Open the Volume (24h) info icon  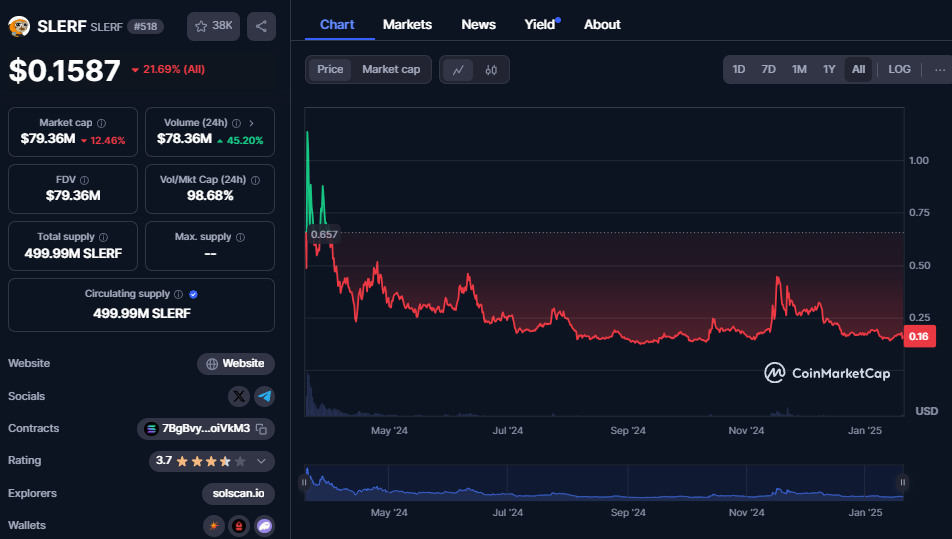point(236,123)
